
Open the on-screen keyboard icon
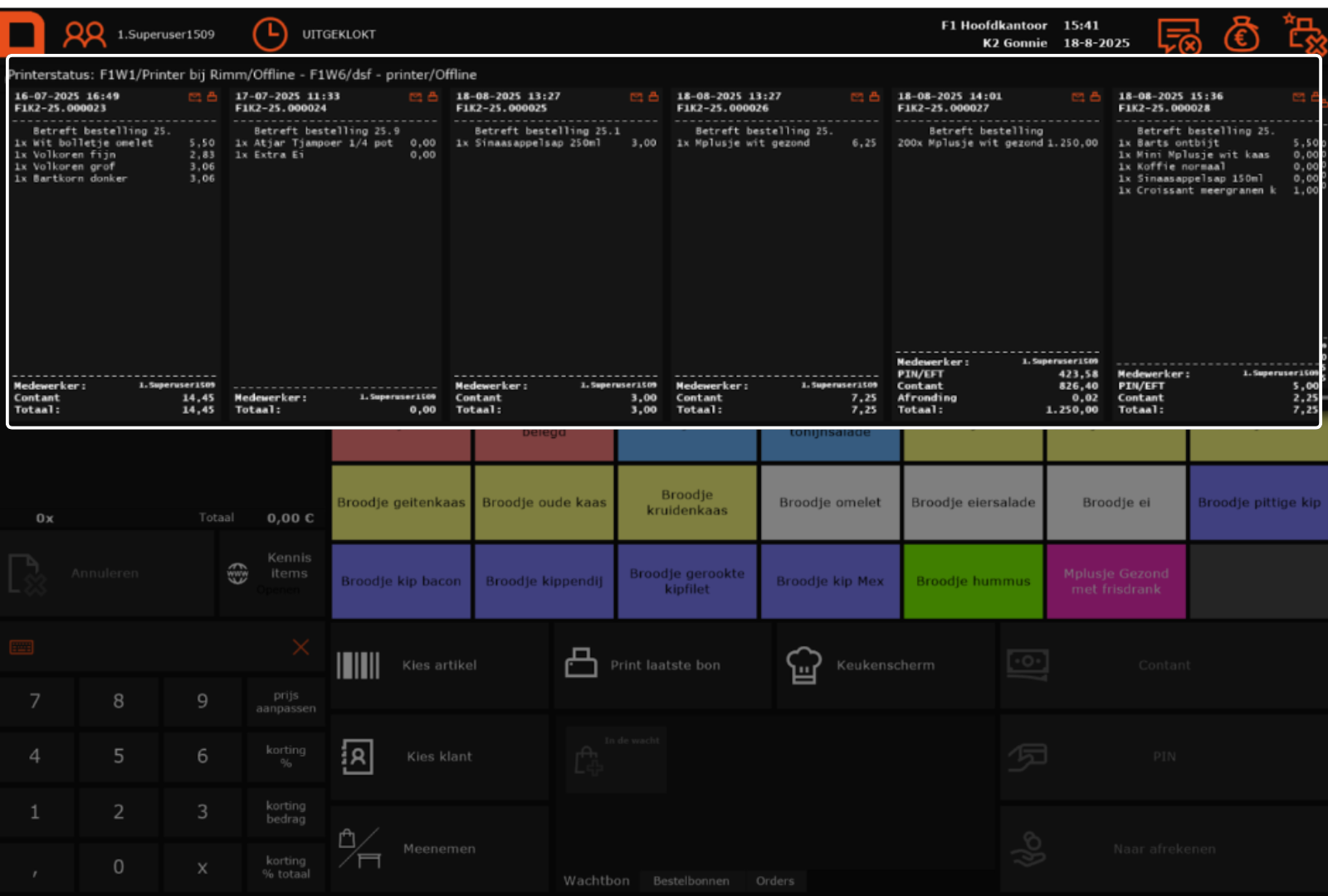(x=22, y=647)
